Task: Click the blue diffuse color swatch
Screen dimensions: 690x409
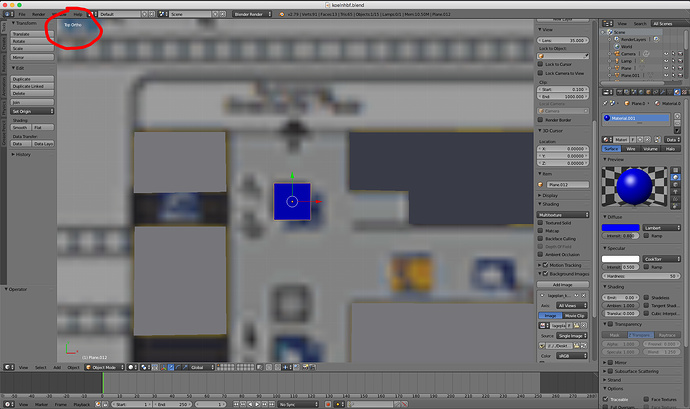Action: tap(620, 228)
